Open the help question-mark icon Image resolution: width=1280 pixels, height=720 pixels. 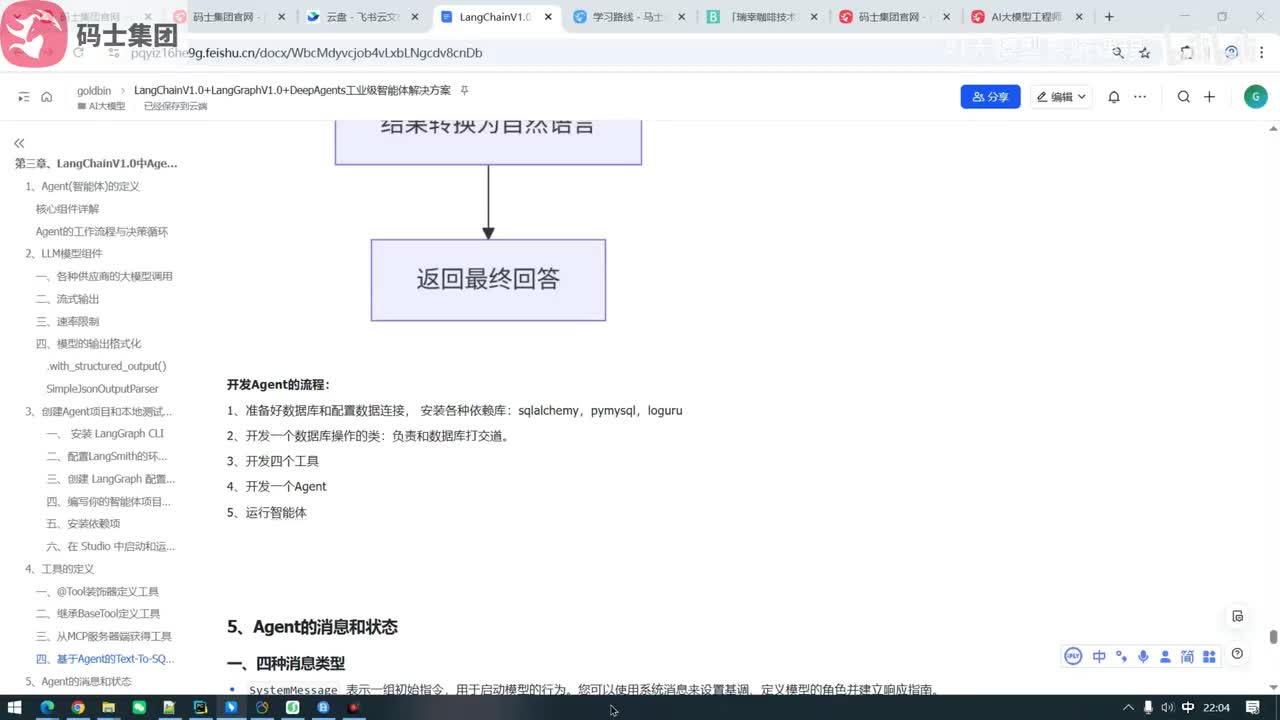pos(1238,654)
